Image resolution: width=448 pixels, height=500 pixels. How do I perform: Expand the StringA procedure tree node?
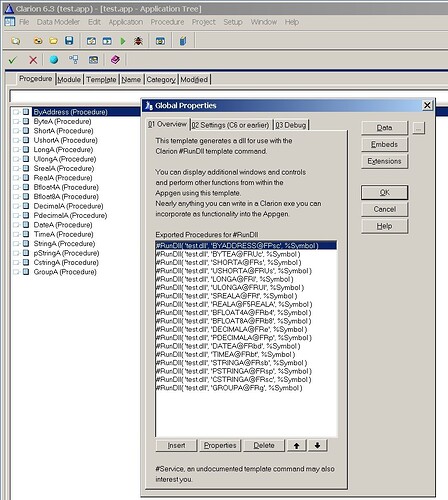coord(16,244)
